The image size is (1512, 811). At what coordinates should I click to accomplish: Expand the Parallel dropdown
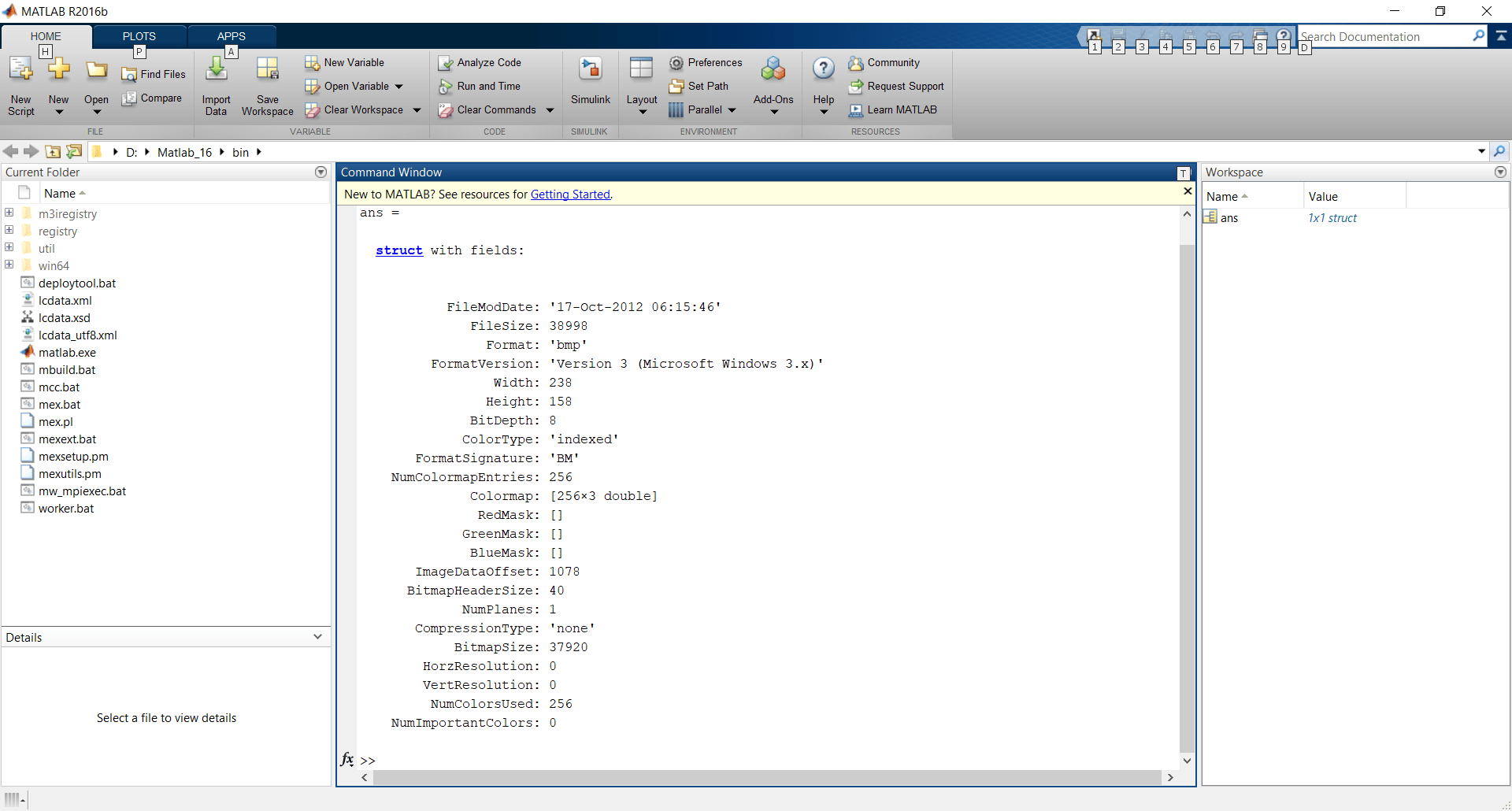click(x=702, y=110)
